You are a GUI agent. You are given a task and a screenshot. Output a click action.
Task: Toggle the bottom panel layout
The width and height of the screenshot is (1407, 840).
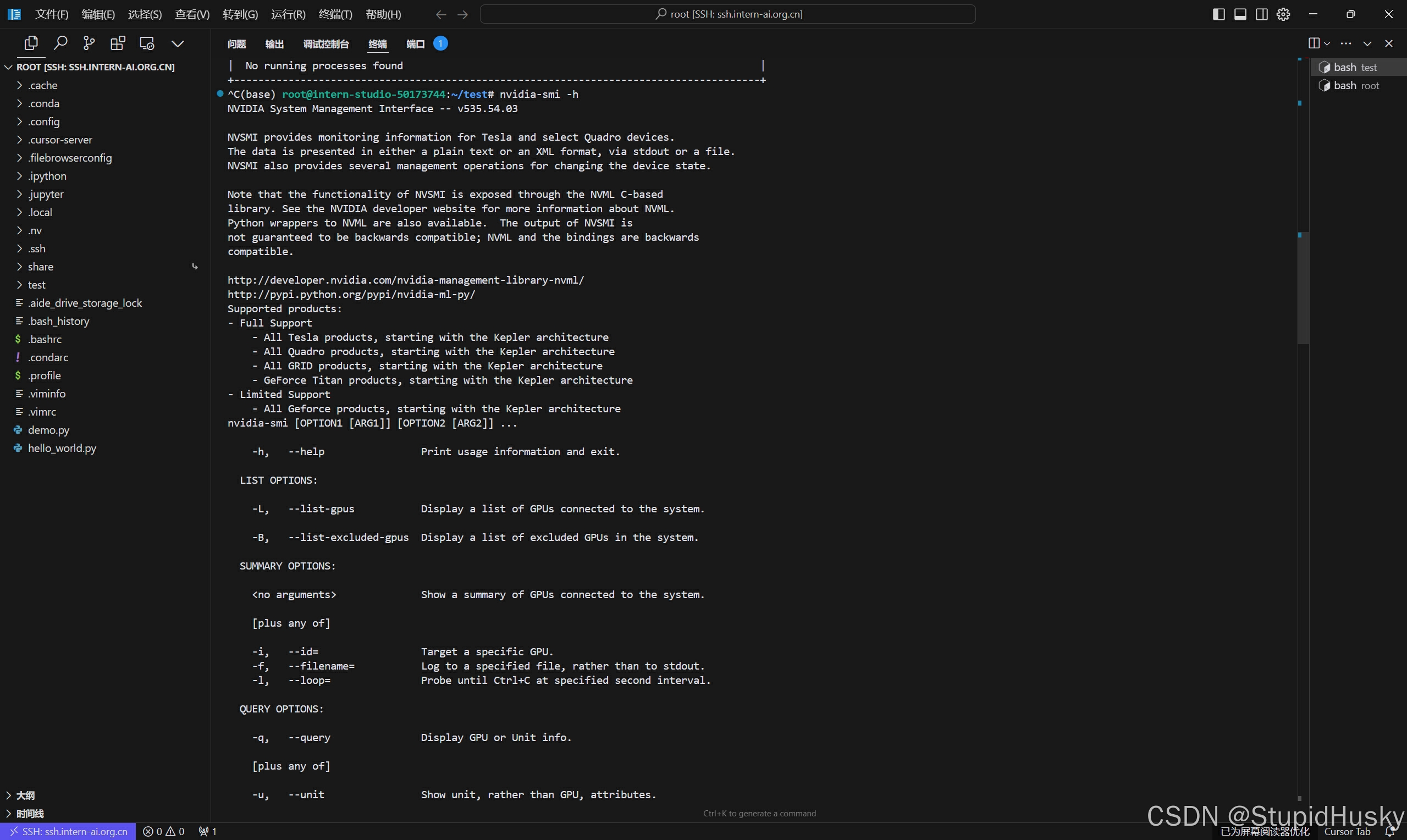tap(1240, 14)
